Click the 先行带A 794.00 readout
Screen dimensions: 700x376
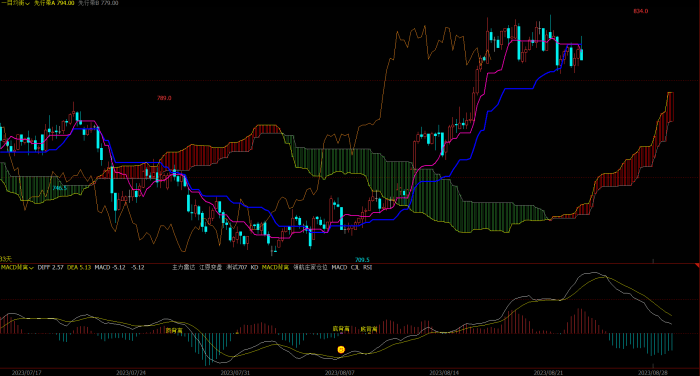pyautogui.click(x=54, y=3)
